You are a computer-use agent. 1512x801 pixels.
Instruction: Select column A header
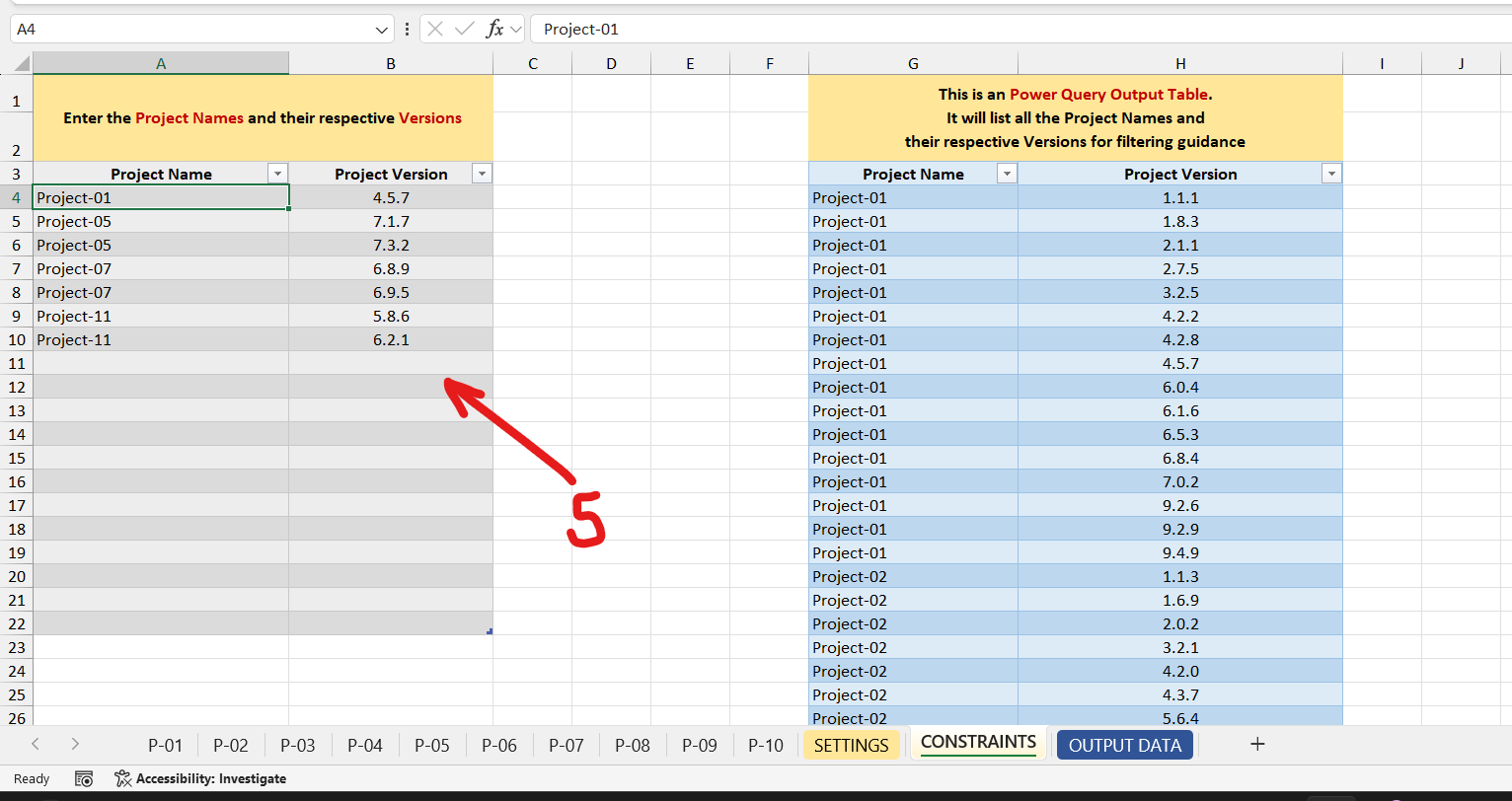pyautogui.click(x=161, y=64)
